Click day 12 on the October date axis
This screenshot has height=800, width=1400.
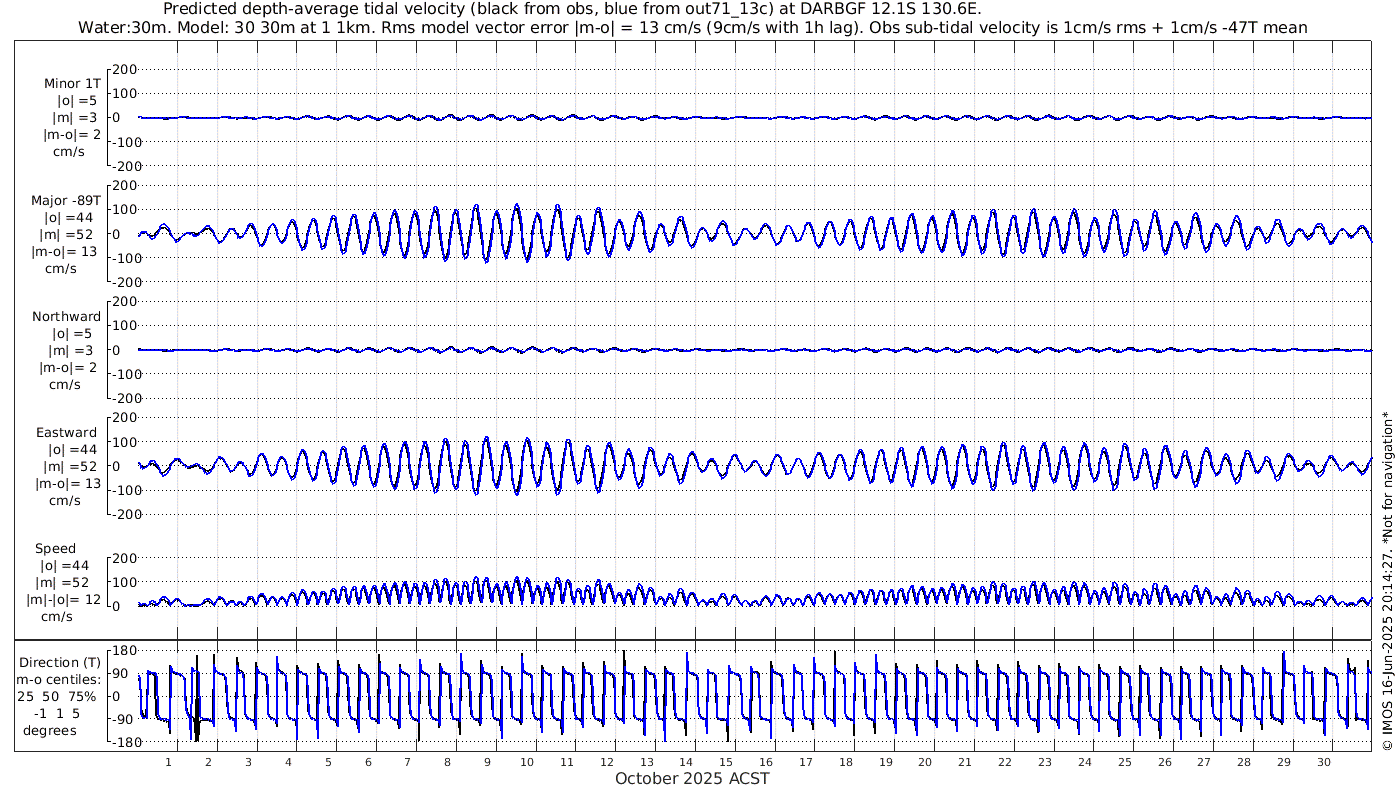point(607,762)
